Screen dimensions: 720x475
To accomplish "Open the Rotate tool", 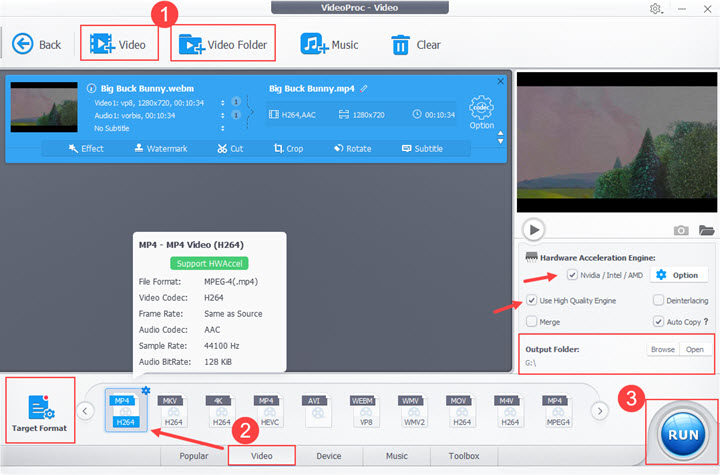I will pos(353,148).
